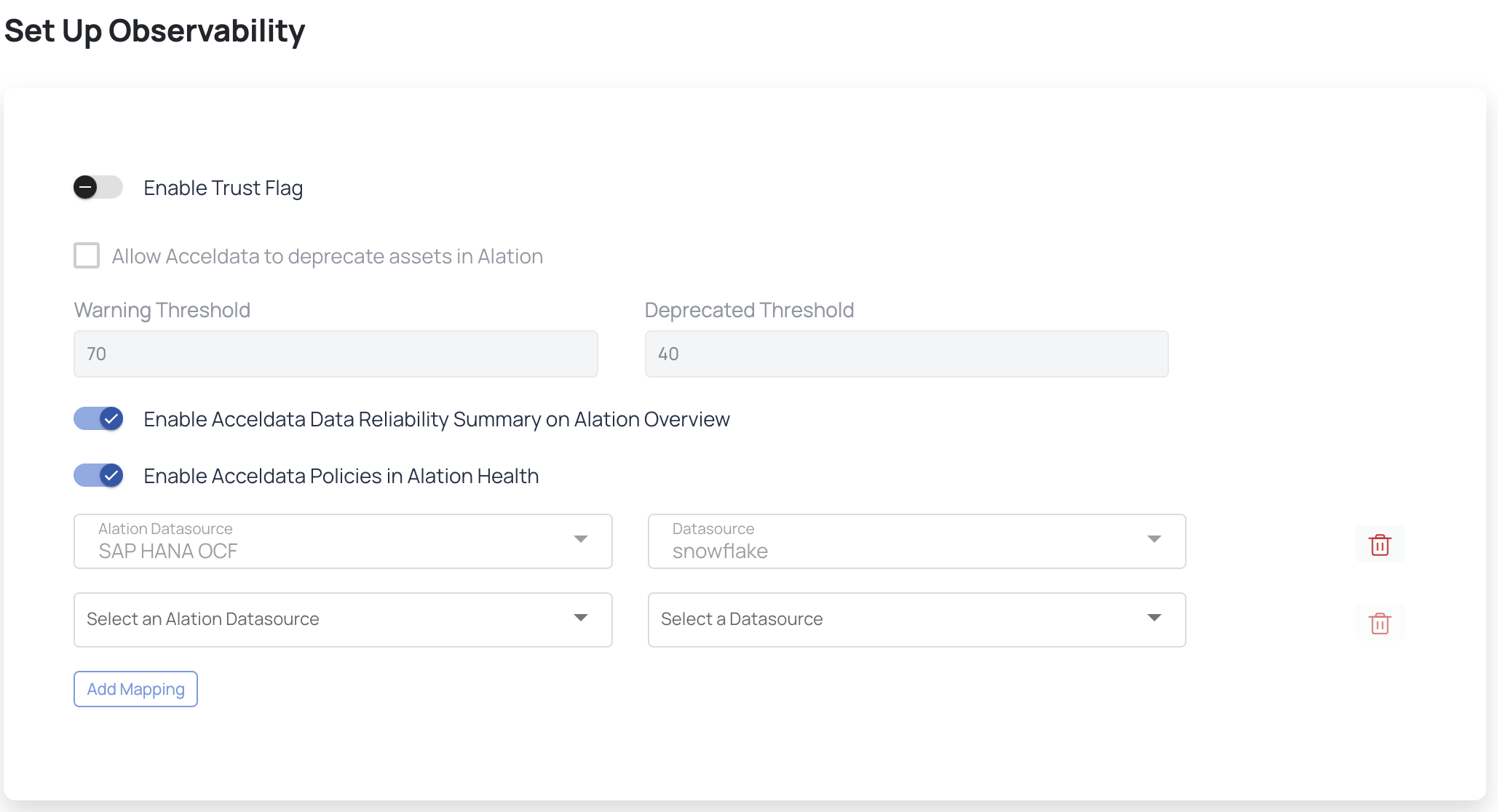Click the Warning Threshold input field
Screen dimensions: 1498x812
[x=336, y=354]
